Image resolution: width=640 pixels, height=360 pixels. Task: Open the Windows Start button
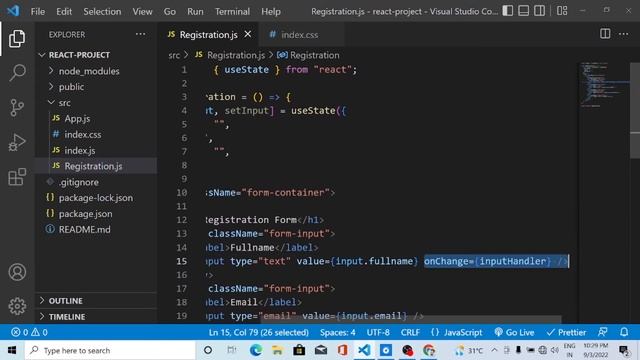[x=12, y=350]
